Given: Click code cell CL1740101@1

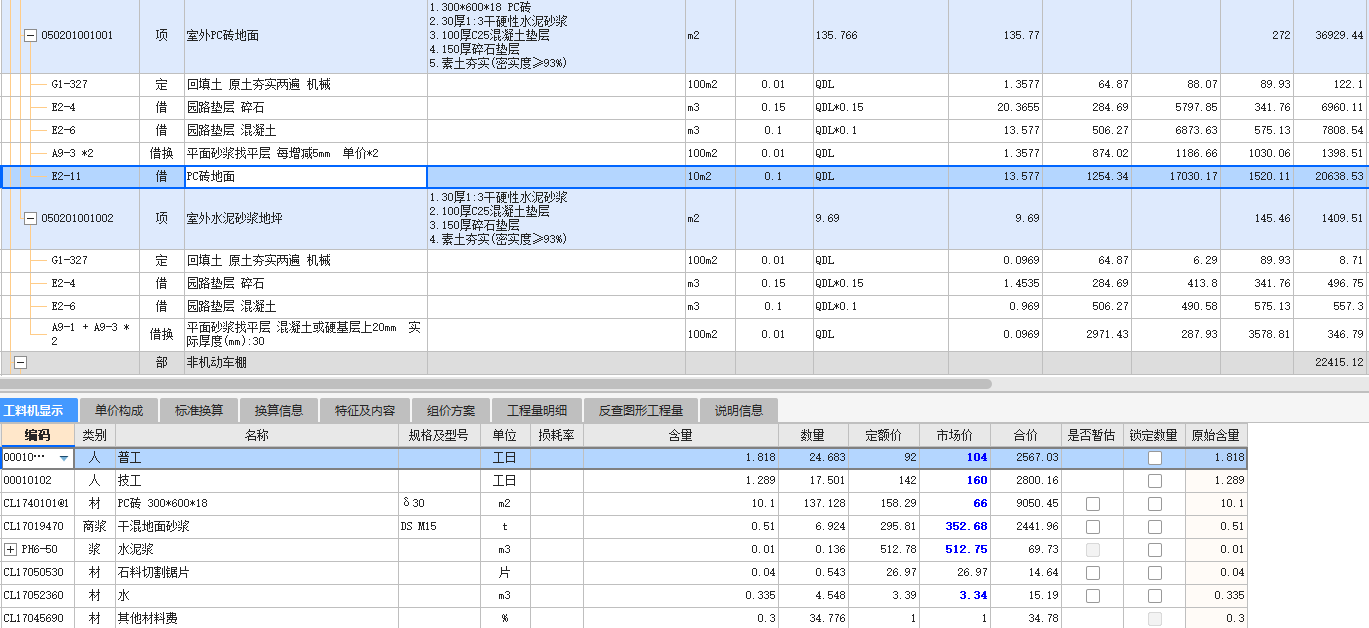Looking at the screenshot, I should pyautogui.click(x=37, y=503).
